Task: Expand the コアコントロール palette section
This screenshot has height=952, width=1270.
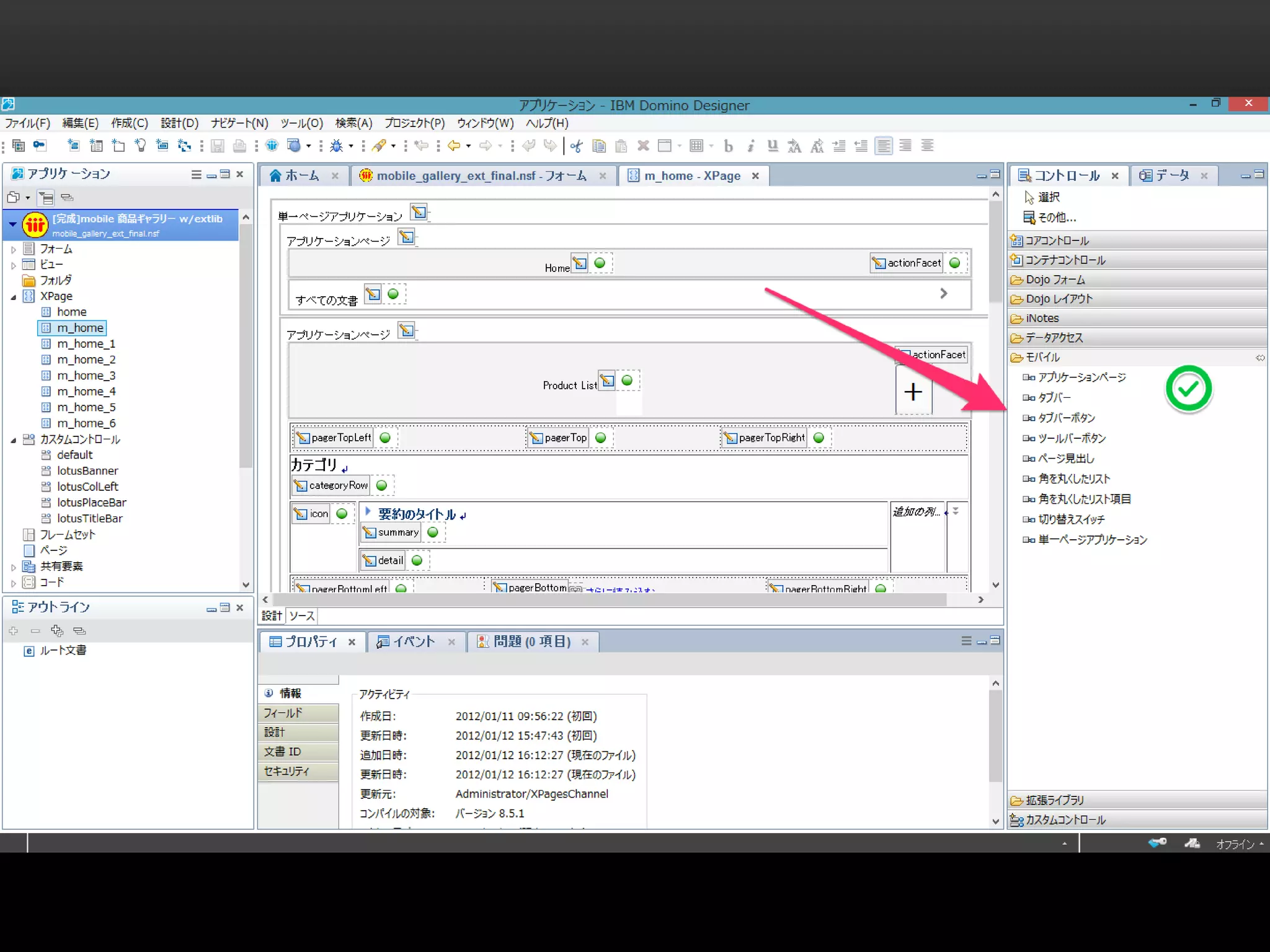Action: click(x=1057, y=240)
